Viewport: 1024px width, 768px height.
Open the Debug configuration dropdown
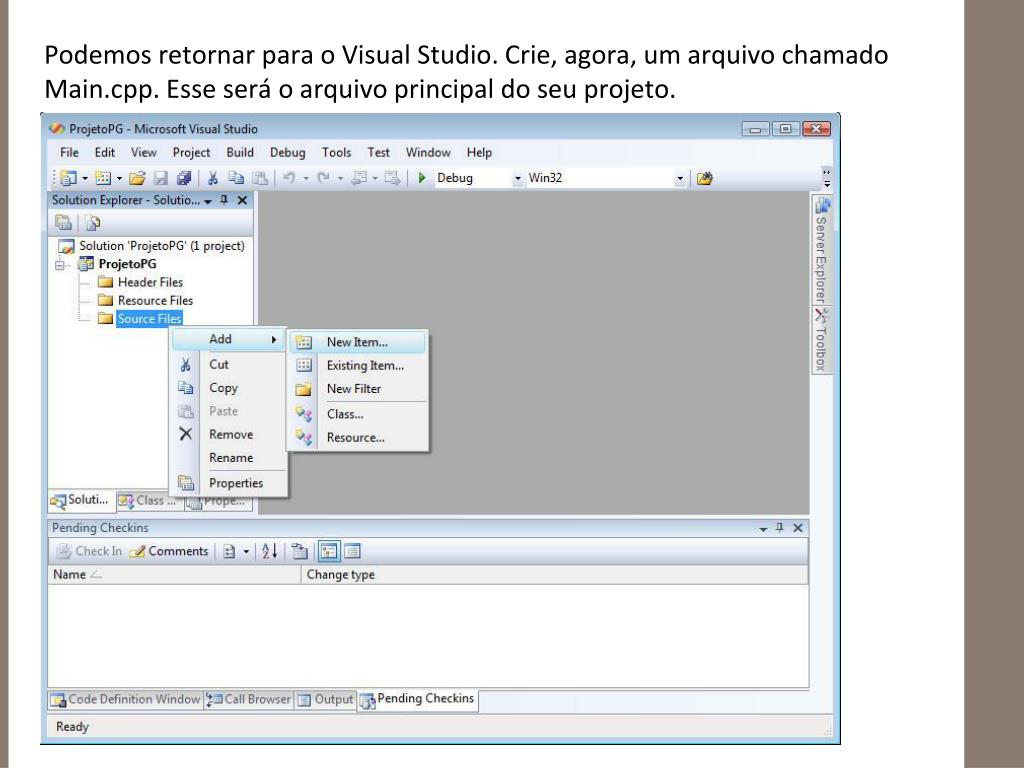click(x=518, y=178)
